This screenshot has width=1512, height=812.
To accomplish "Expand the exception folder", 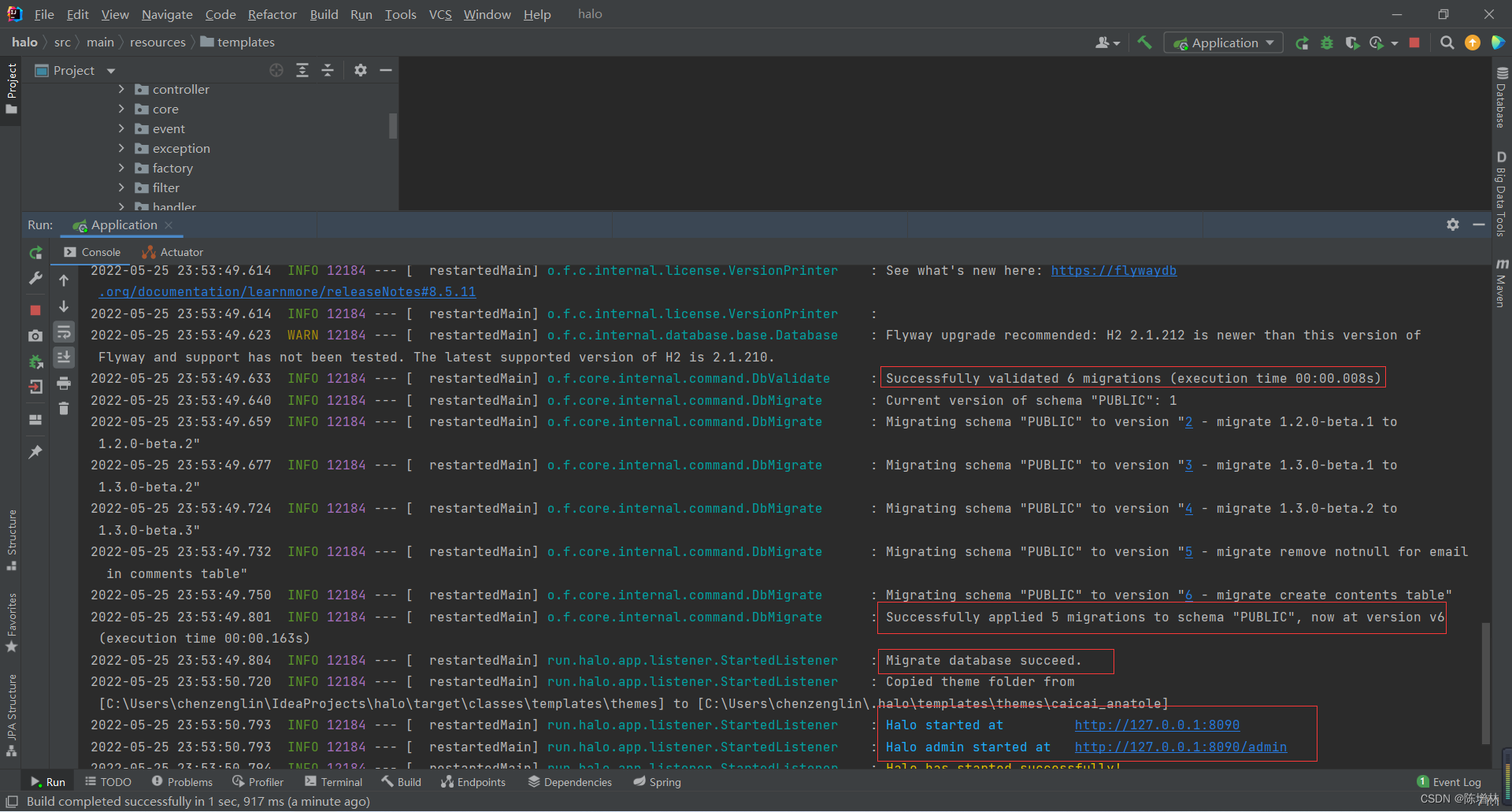I will (121, 148).
